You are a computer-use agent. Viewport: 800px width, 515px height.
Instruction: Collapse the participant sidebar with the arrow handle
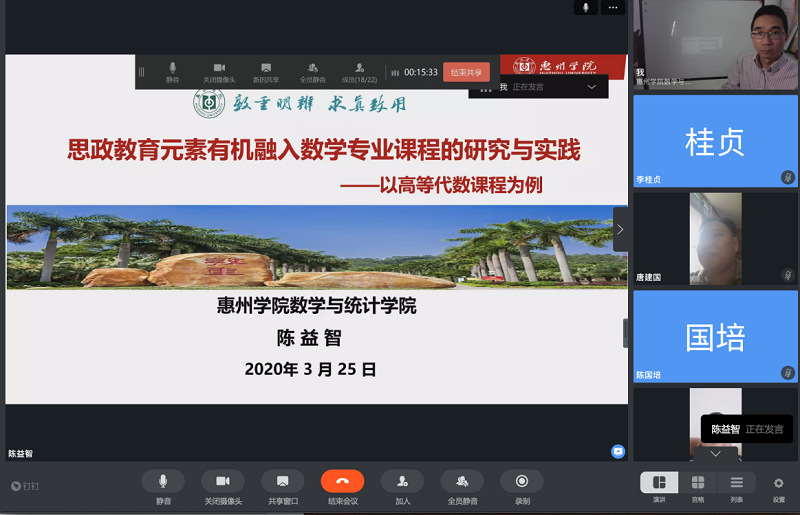click(620, 229)
